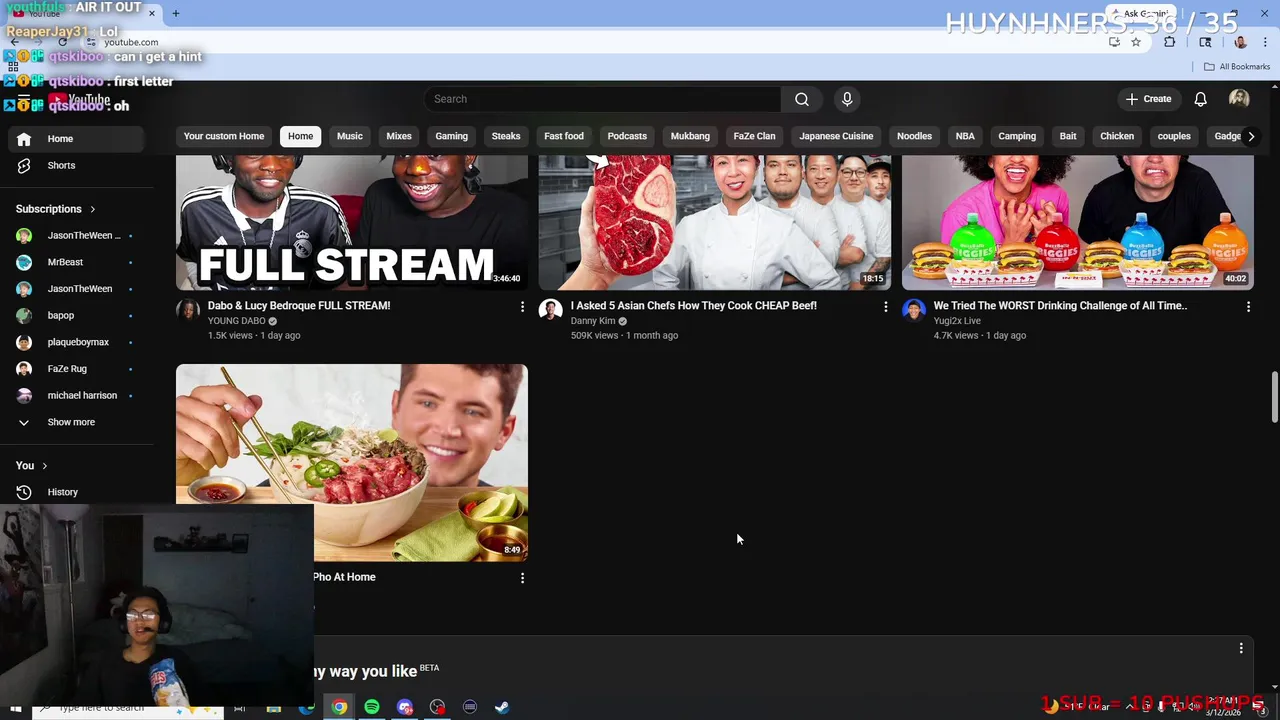This screenshot has width=1280, height=720.
Task: Select the couples filter chip
Action: click(x=1174, y=136)
